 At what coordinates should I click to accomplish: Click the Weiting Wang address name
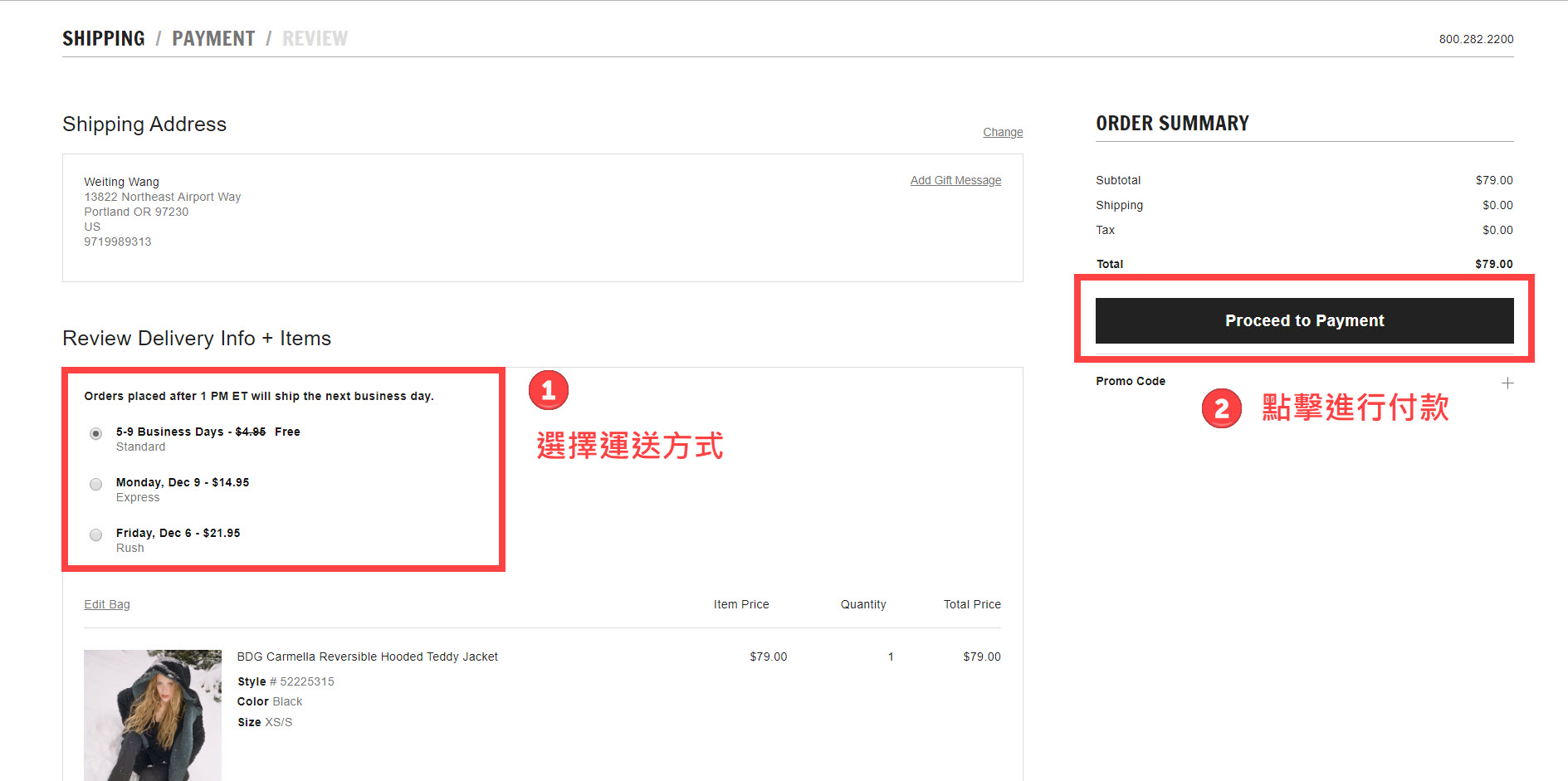pos(121,182)
